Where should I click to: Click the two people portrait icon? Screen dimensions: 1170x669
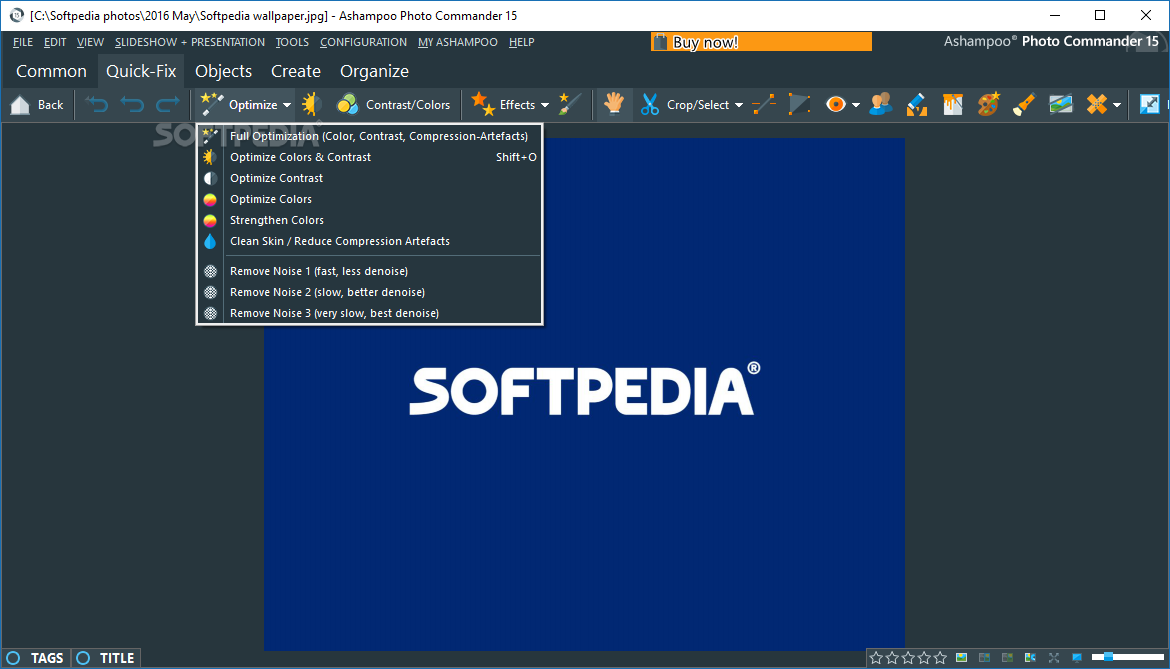881,104
